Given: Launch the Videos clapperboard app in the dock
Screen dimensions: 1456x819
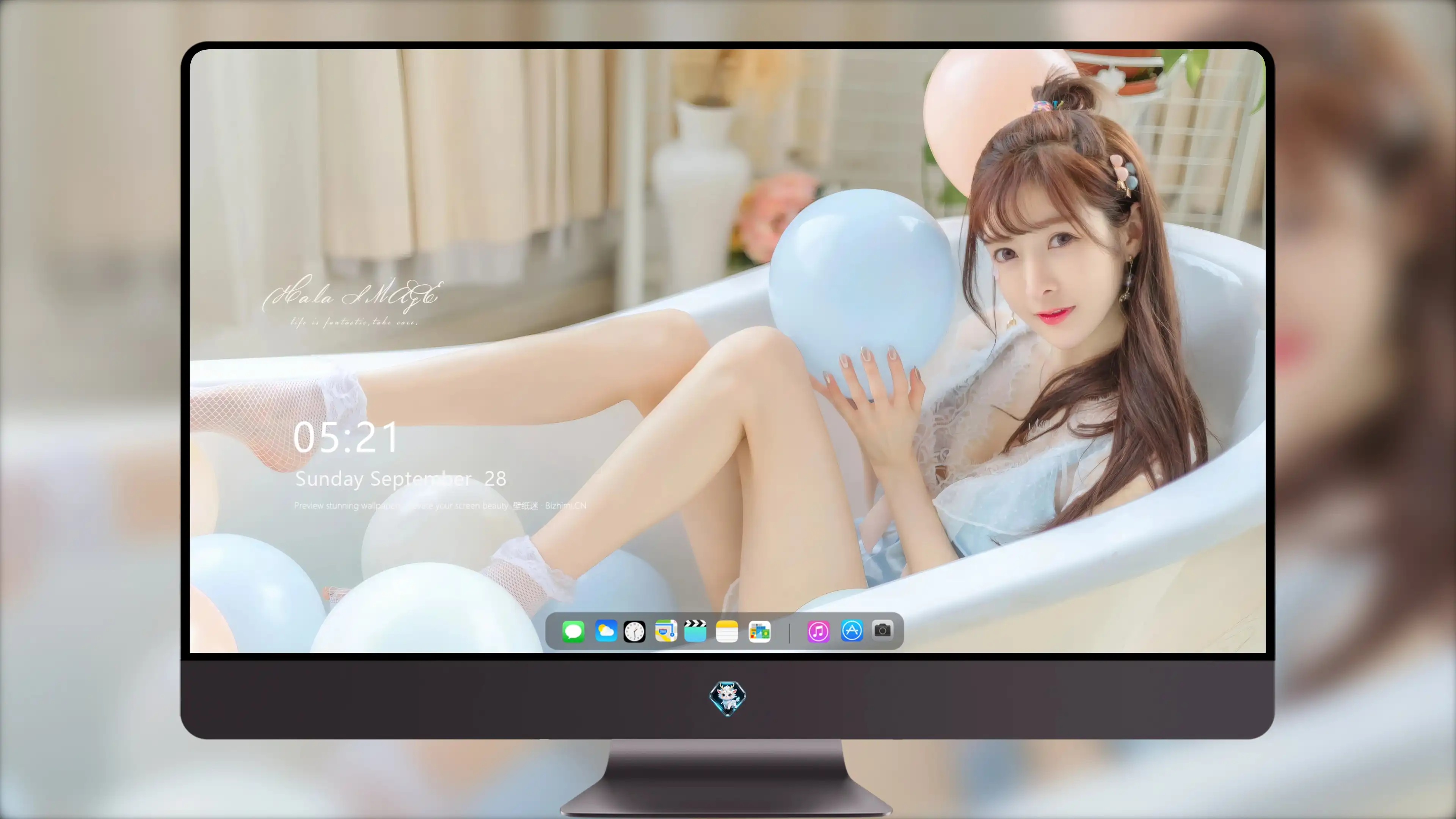Looking at the screenshot, I should [x=695, y=631].
